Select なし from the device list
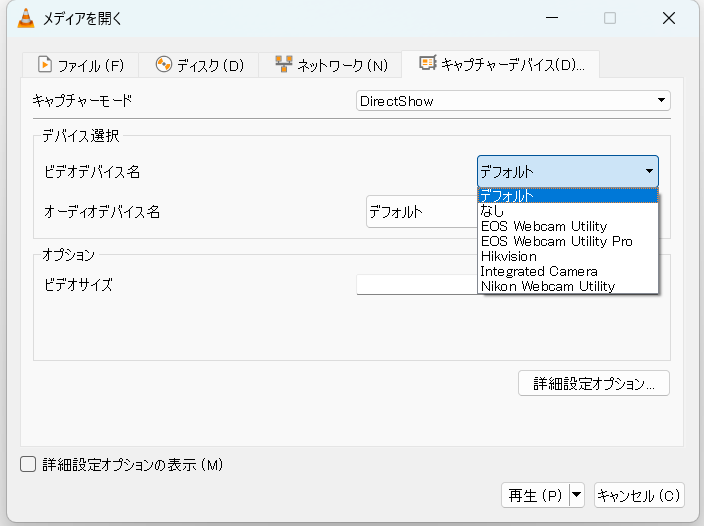 tap(493, 211)
